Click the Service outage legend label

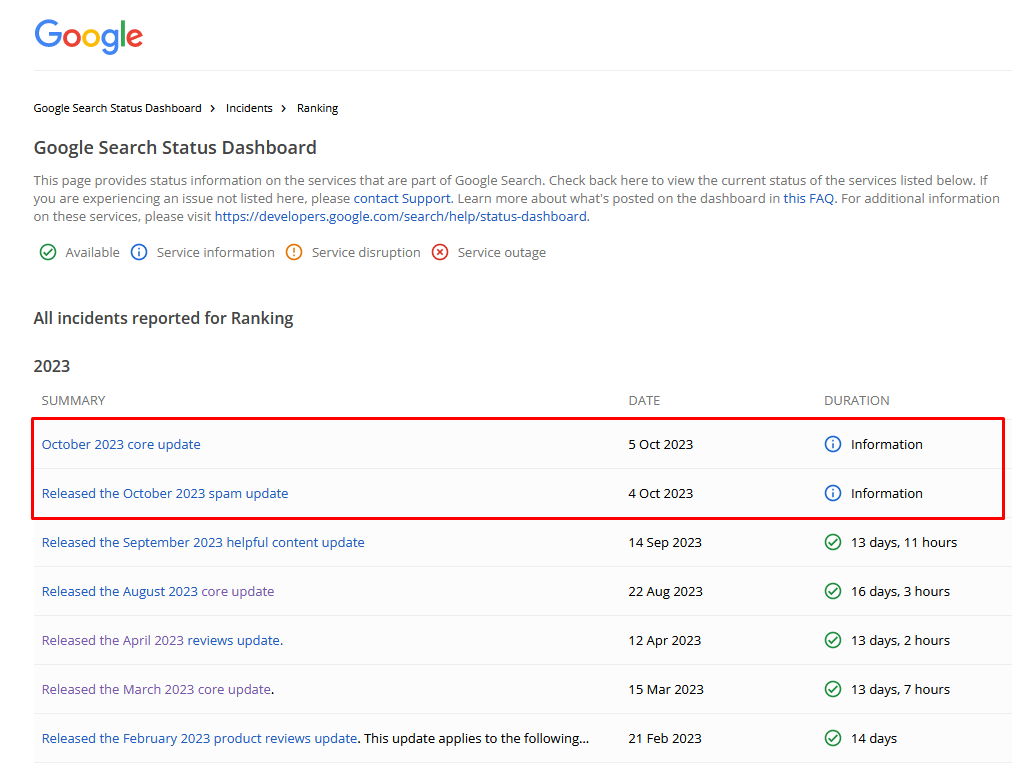point(502,252)
